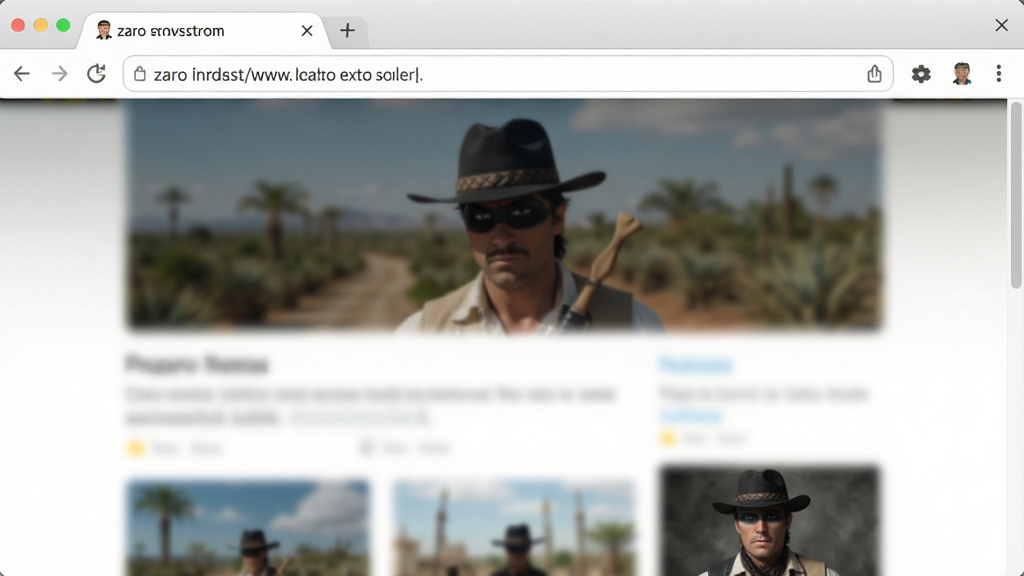Viewport: 1024px width, 576px height.
Task: Open the three-dot browser menu
Action: point(999,74)
